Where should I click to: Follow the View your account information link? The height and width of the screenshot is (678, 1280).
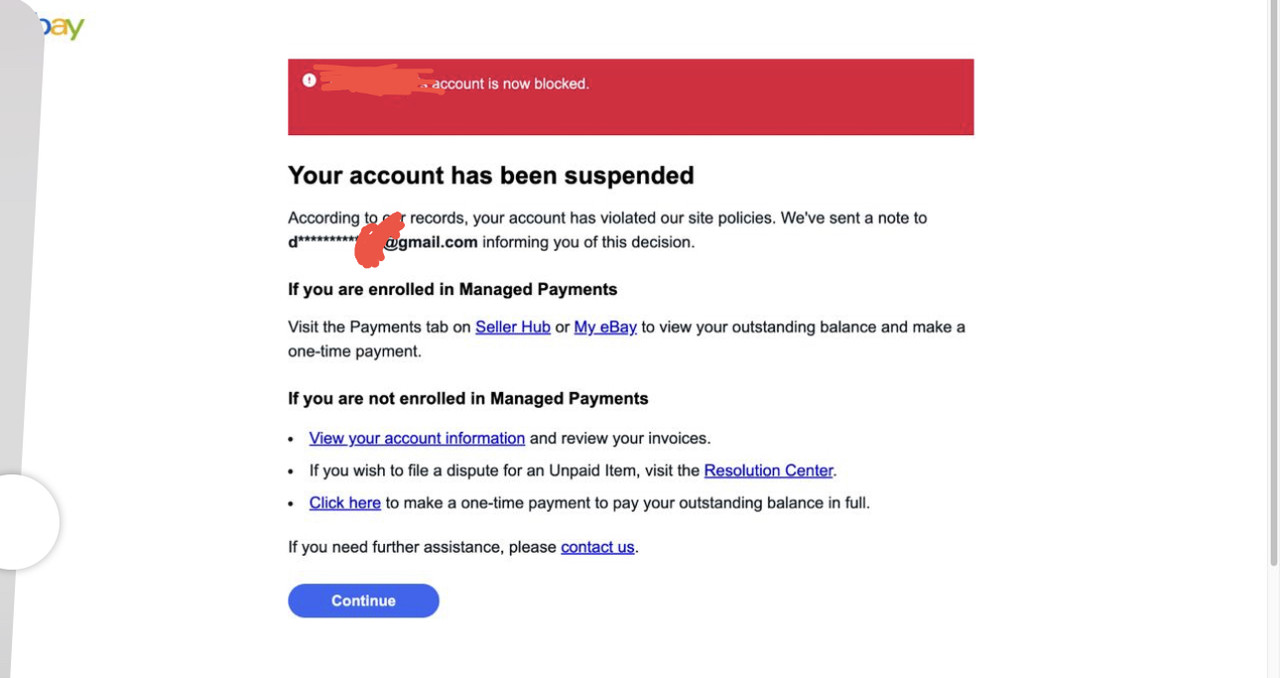417,438
